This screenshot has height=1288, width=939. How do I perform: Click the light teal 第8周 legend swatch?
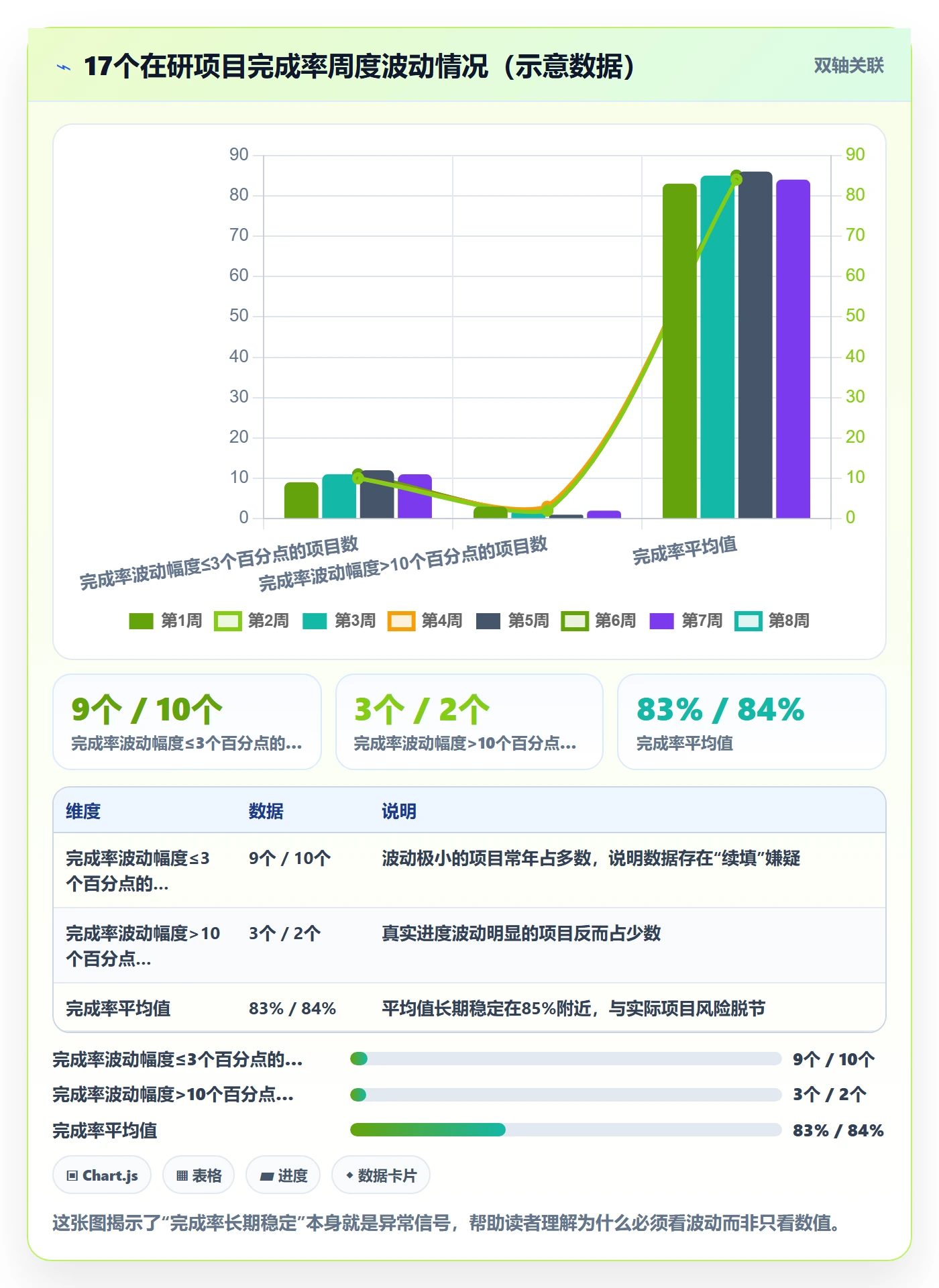tap(748, 621)
